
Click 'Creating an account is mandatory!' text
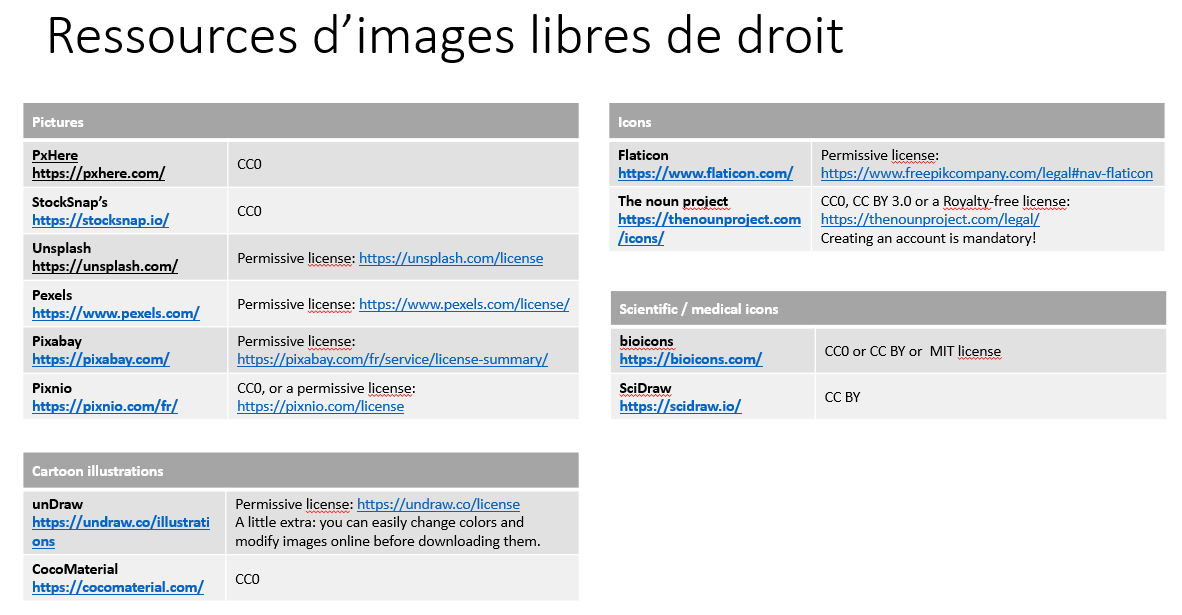coord(928,238)
